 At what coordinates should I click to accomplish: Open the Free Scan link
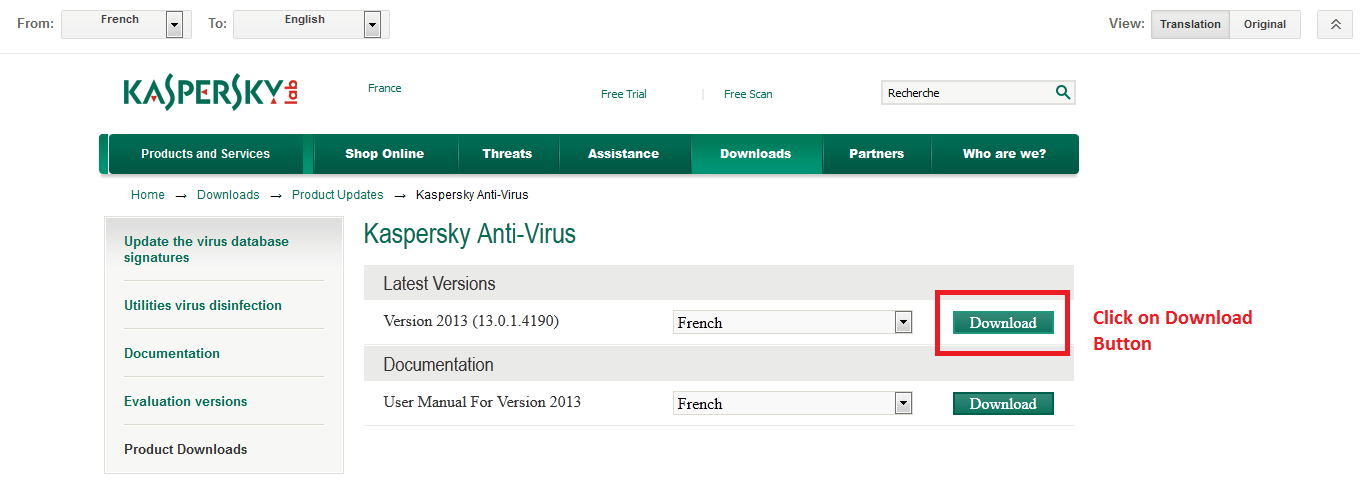[748, 94]
